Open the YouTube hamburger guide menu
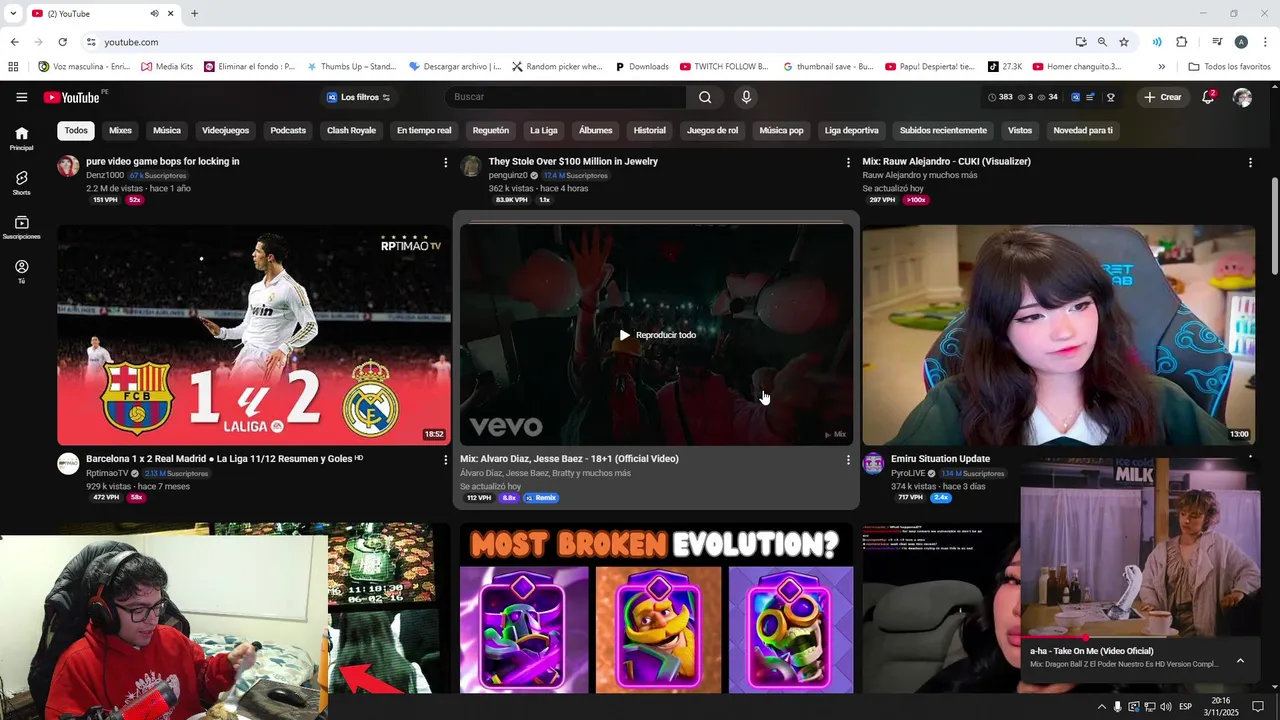The width and height of the screenshot is (1280, 720). click(21, 97)
